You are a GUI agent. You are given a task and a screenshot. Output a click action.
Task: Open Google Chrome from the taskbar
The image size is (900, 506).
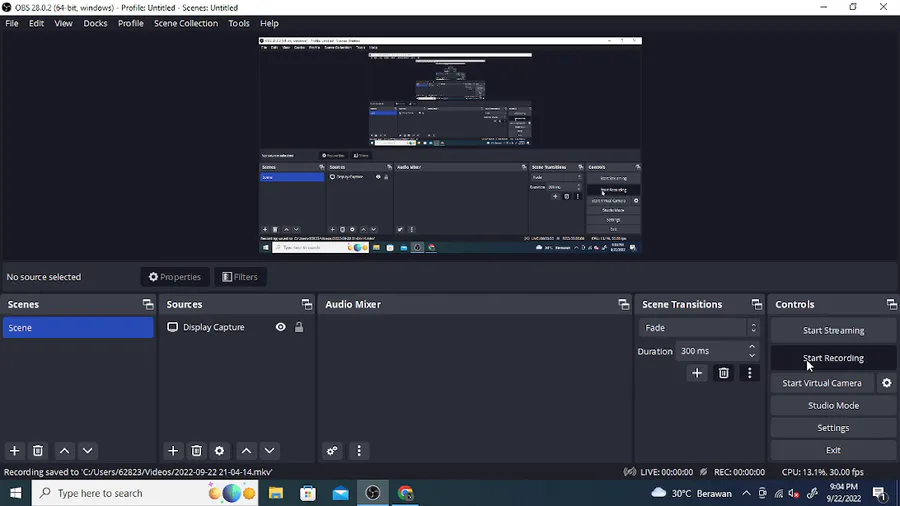405,493
